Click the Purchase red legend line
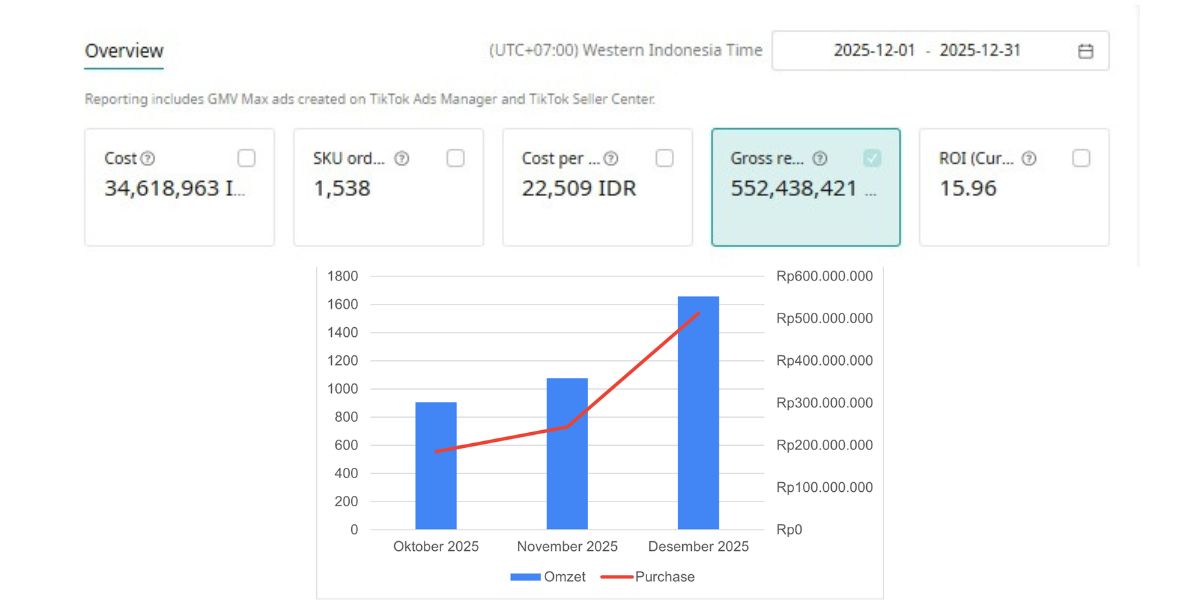 [x=616, y=577]
